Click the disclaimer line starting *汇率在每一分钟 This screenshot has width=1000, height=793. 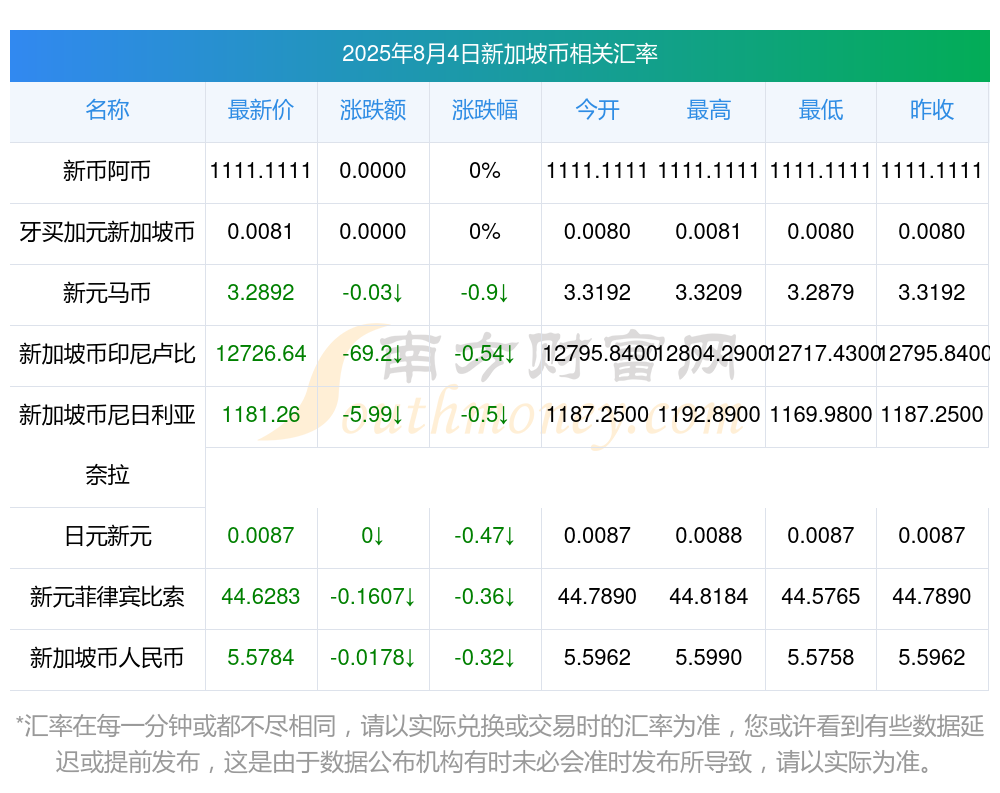click(x=499, y=726)
